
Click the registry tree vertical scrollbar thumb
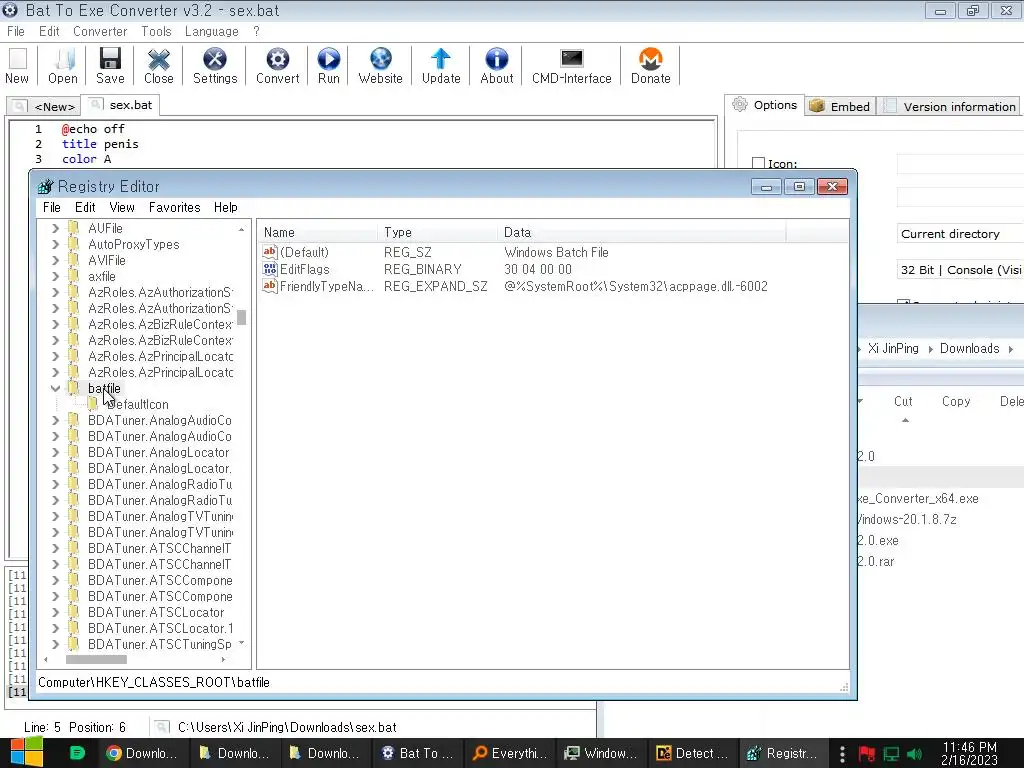242,317
